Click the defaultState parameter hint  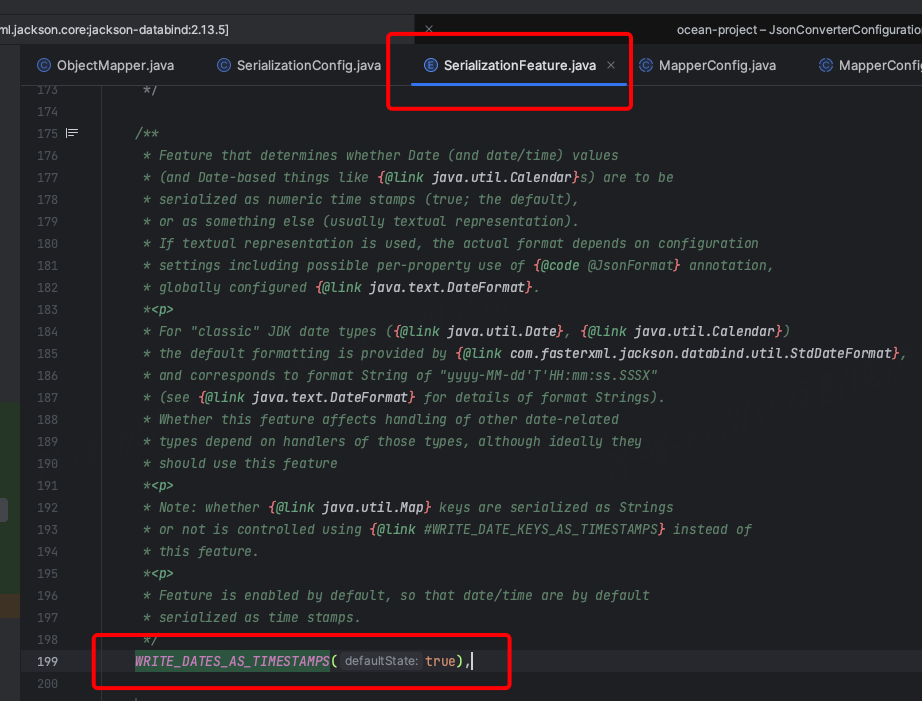(380, 661)
